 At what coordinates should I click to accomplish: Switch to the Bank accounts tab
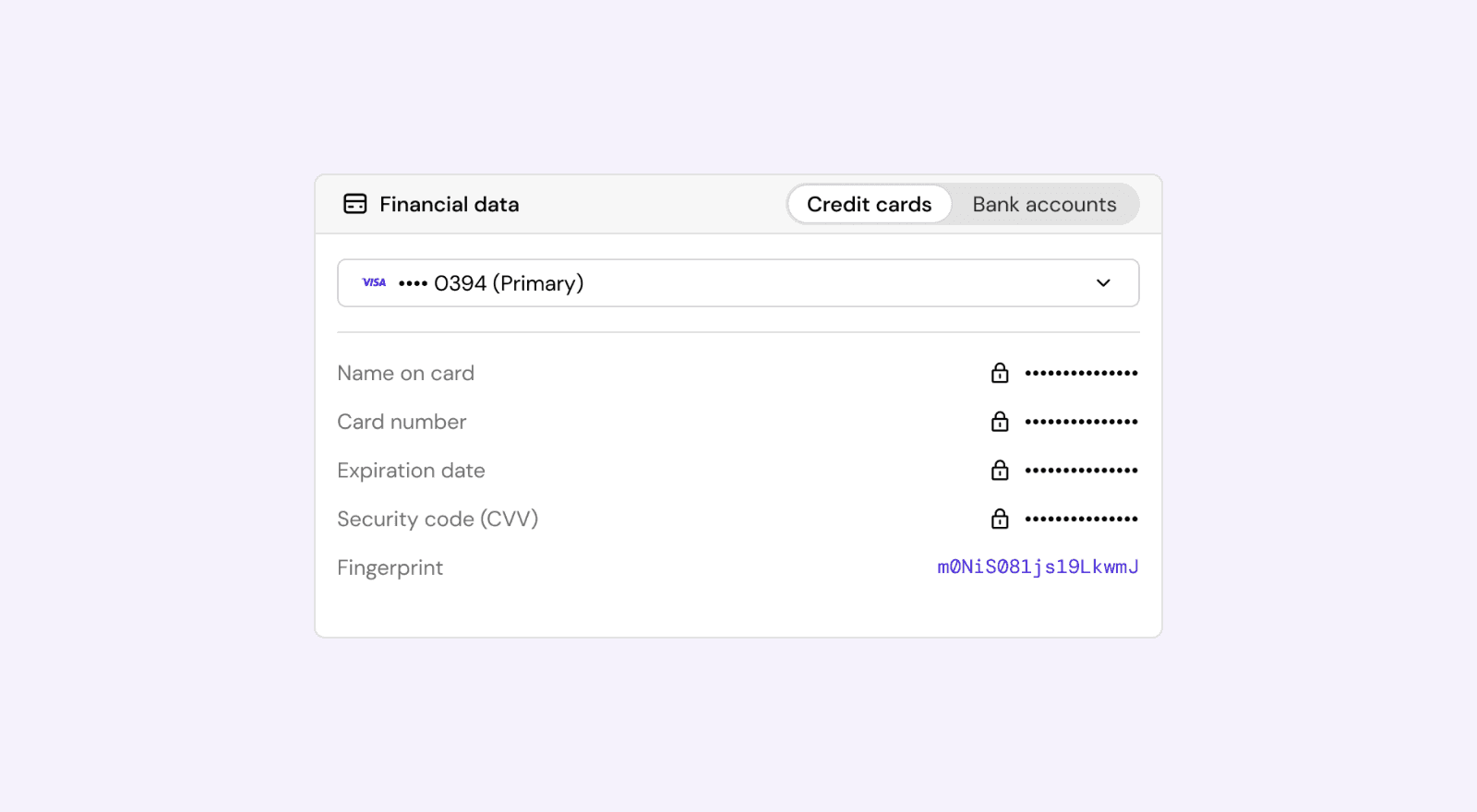(1044, 204)
